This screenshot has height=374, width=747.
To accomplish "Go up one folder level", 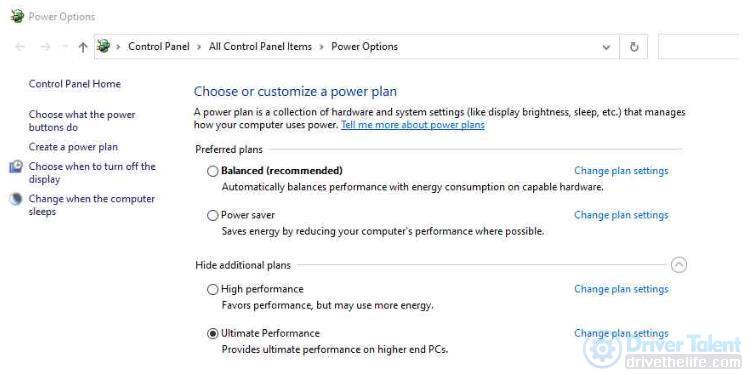I will coord(83,47).
